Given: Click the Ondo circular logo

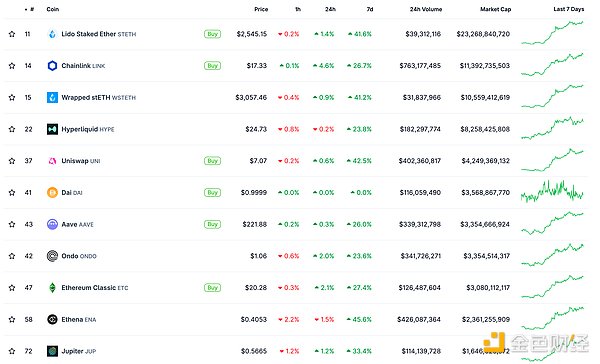Looking at the screenshot, I should point(52,256).
